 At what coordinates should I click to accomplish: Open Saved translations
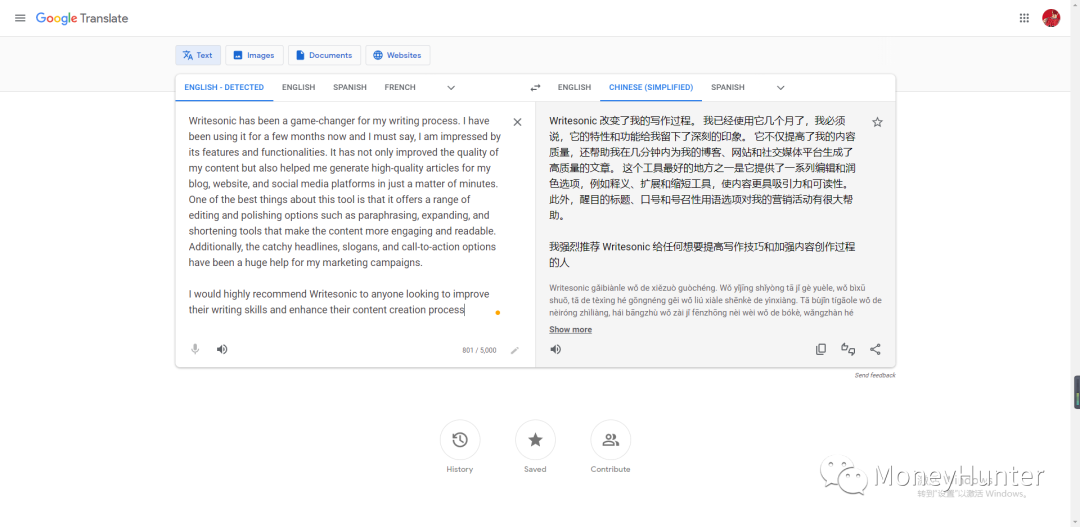coord(535,440)
